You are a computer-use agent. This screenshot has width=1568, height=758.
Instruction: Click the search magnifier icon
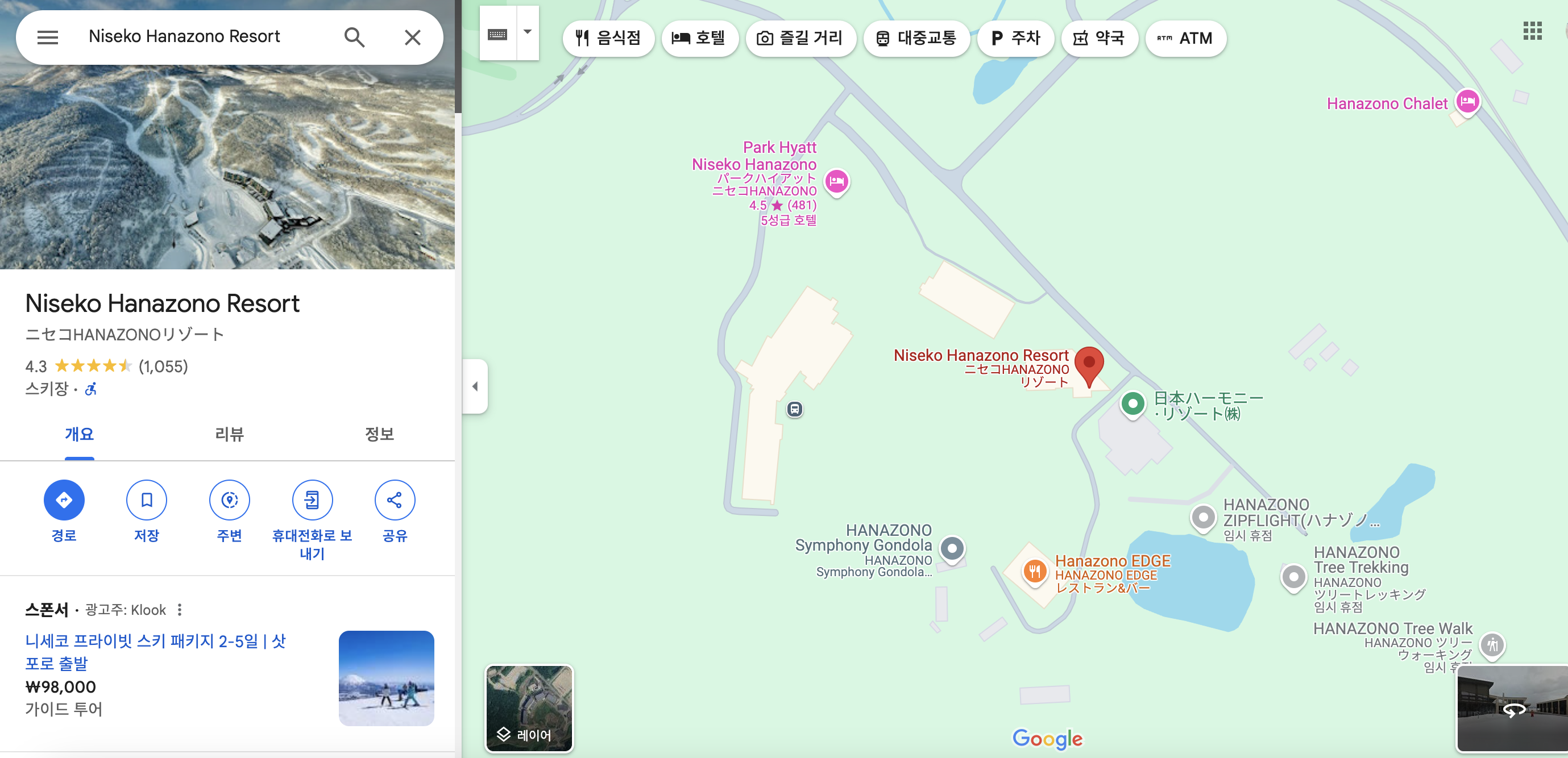[354, 37]
